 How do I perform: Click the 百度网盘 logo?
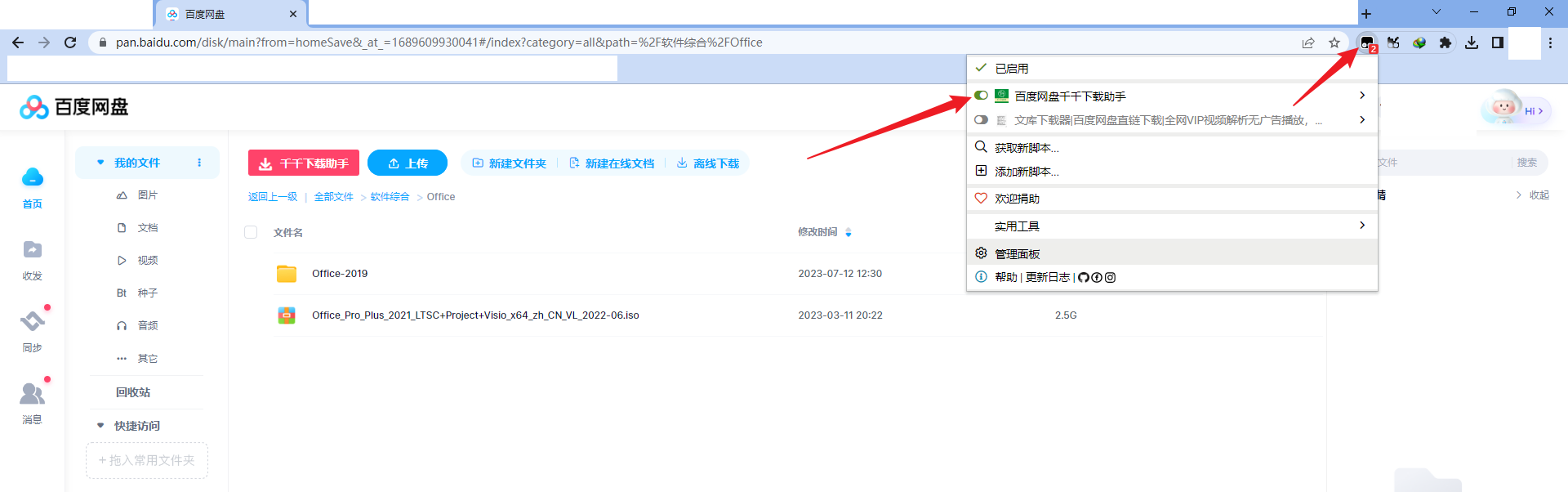point(74,107)
